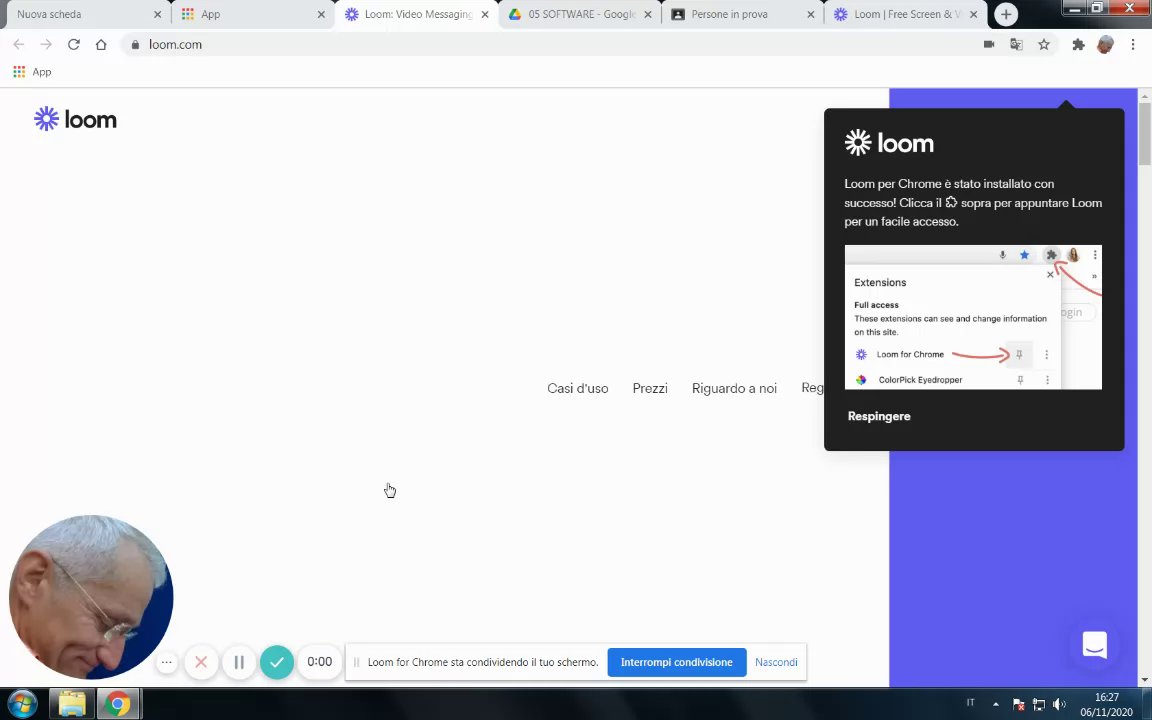Open Loom recording more options (three dots)

click(167, 662)
